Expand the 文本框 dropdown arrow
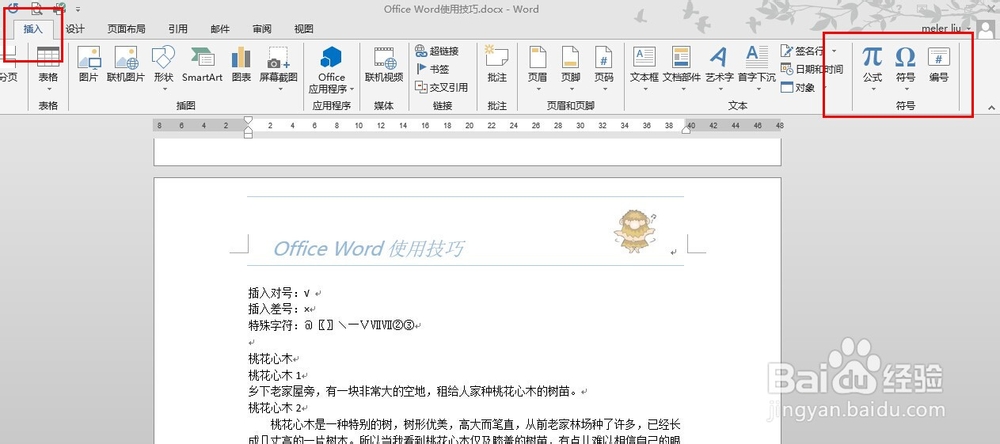The width and height of the screenshot is (1000, 444). coord(644,89)
